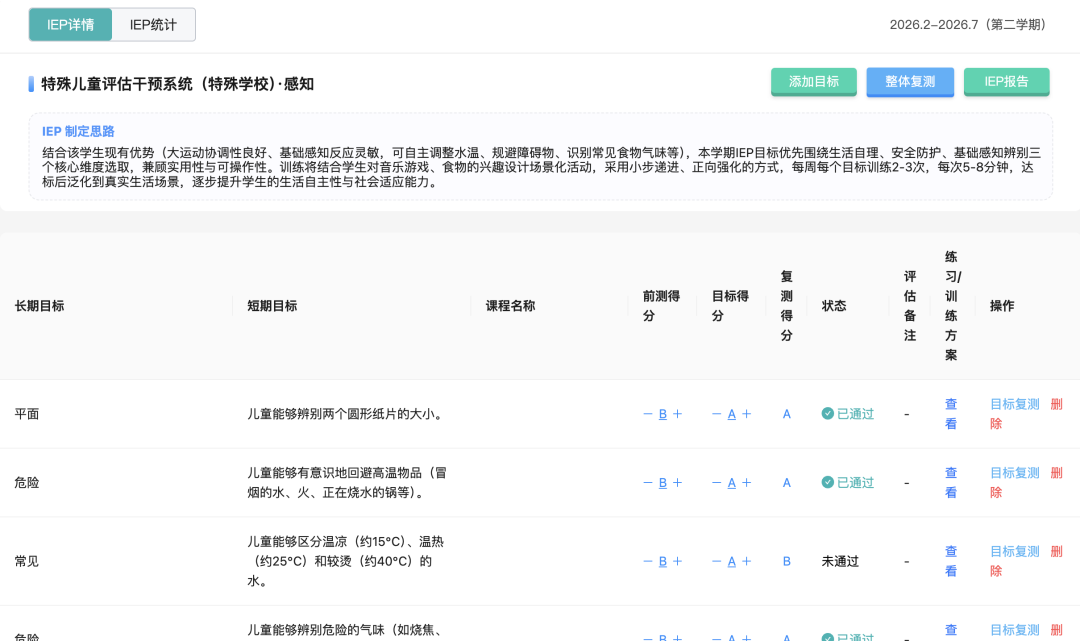Click the 已通过 check icon in 回避高温物品 row

tap(828, 482)
